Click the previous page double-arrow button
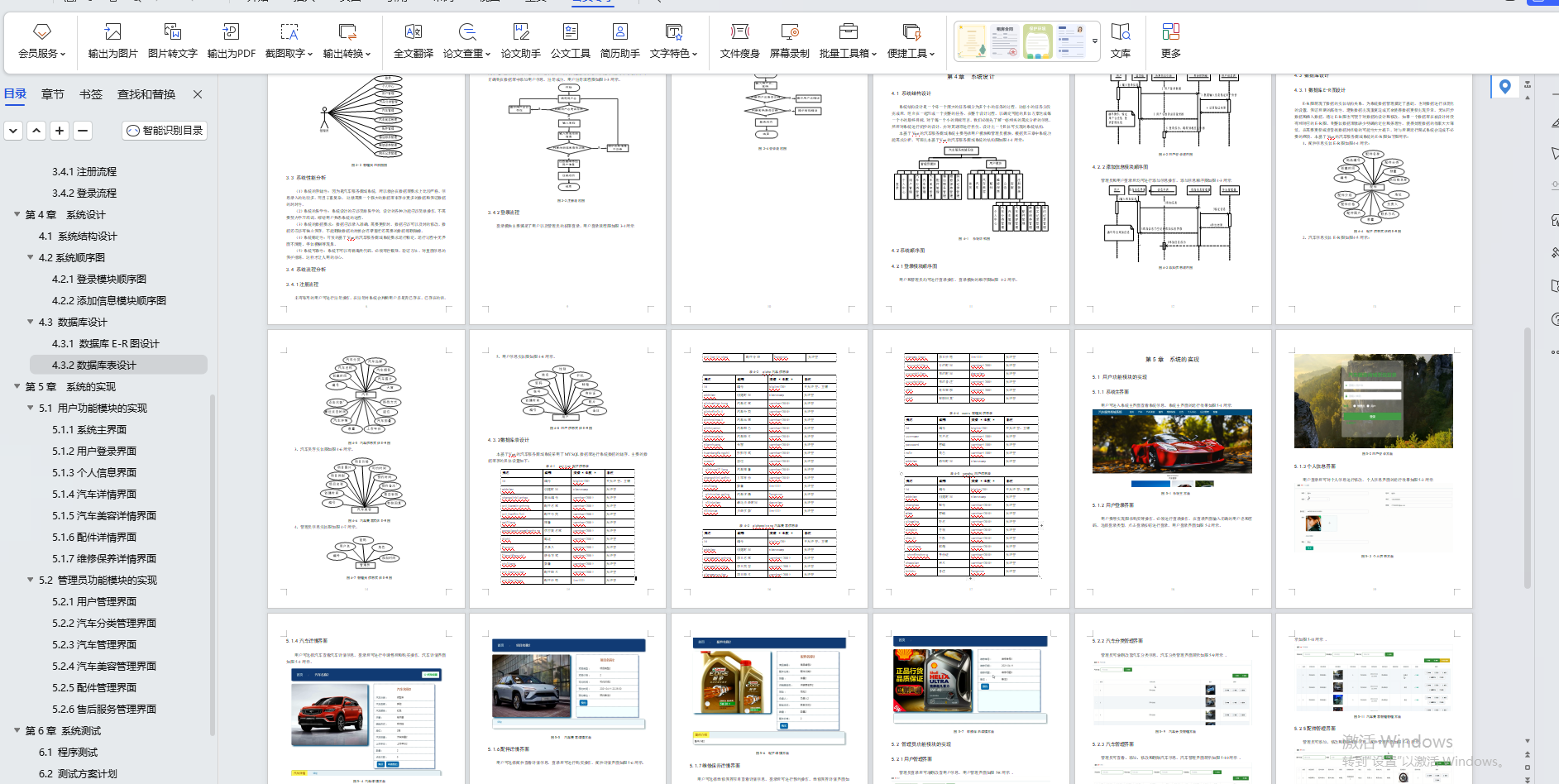The width and height of the screenshot is (1559, 784). (x=1528, y=755)
